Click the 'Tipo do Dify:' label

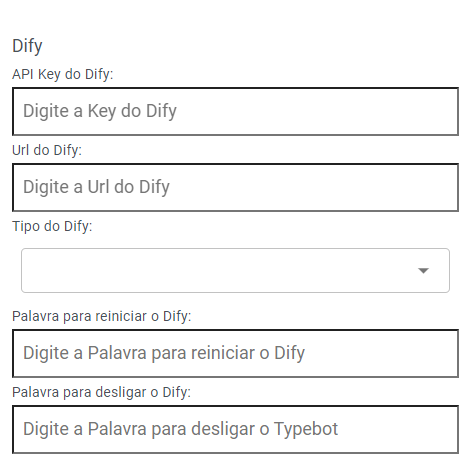pyautogui.click(x=52, y=226)
